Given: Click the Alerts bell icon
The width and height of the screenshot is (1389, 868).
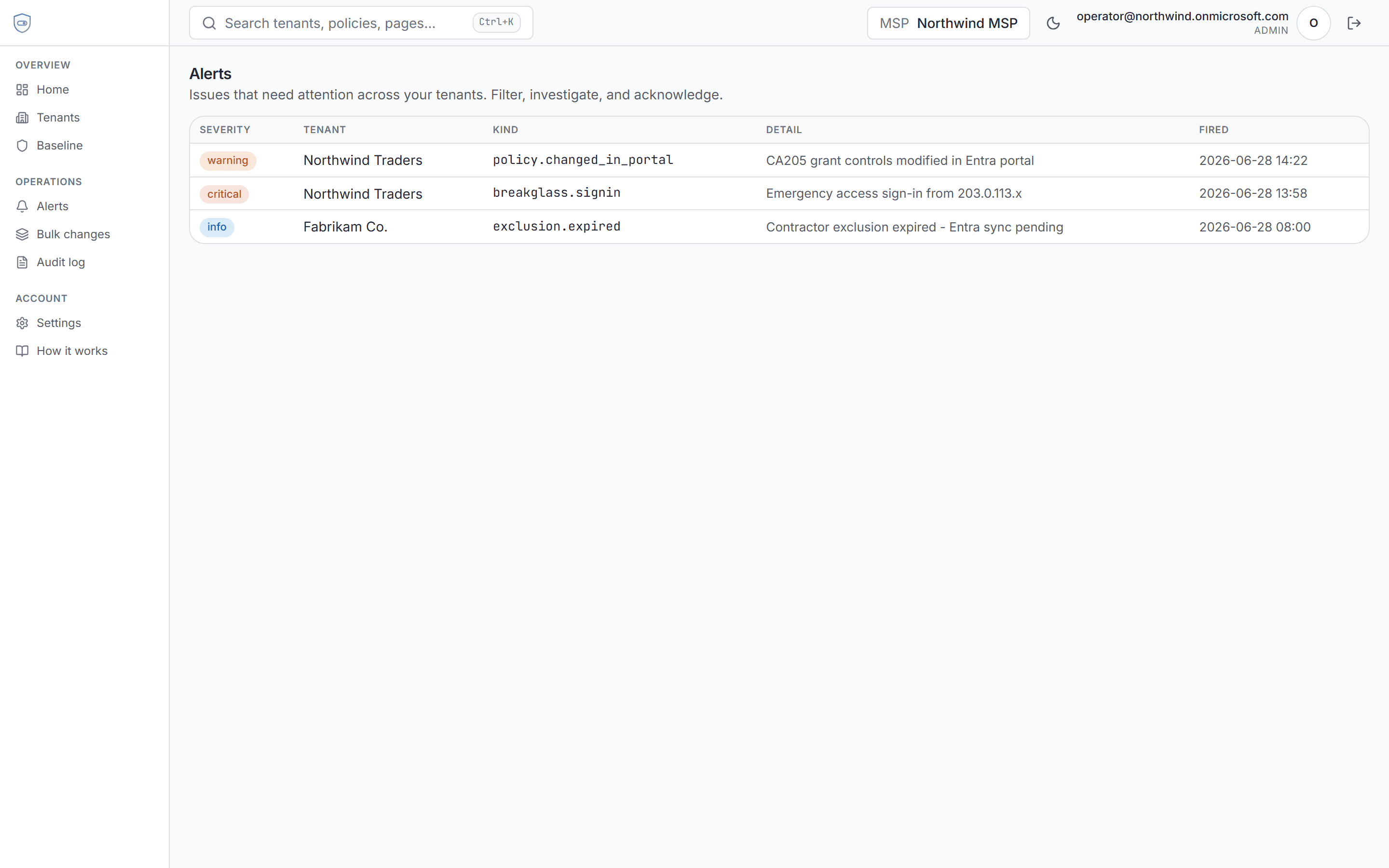Looking at the screenshot, I should click(x=22, y=206).
